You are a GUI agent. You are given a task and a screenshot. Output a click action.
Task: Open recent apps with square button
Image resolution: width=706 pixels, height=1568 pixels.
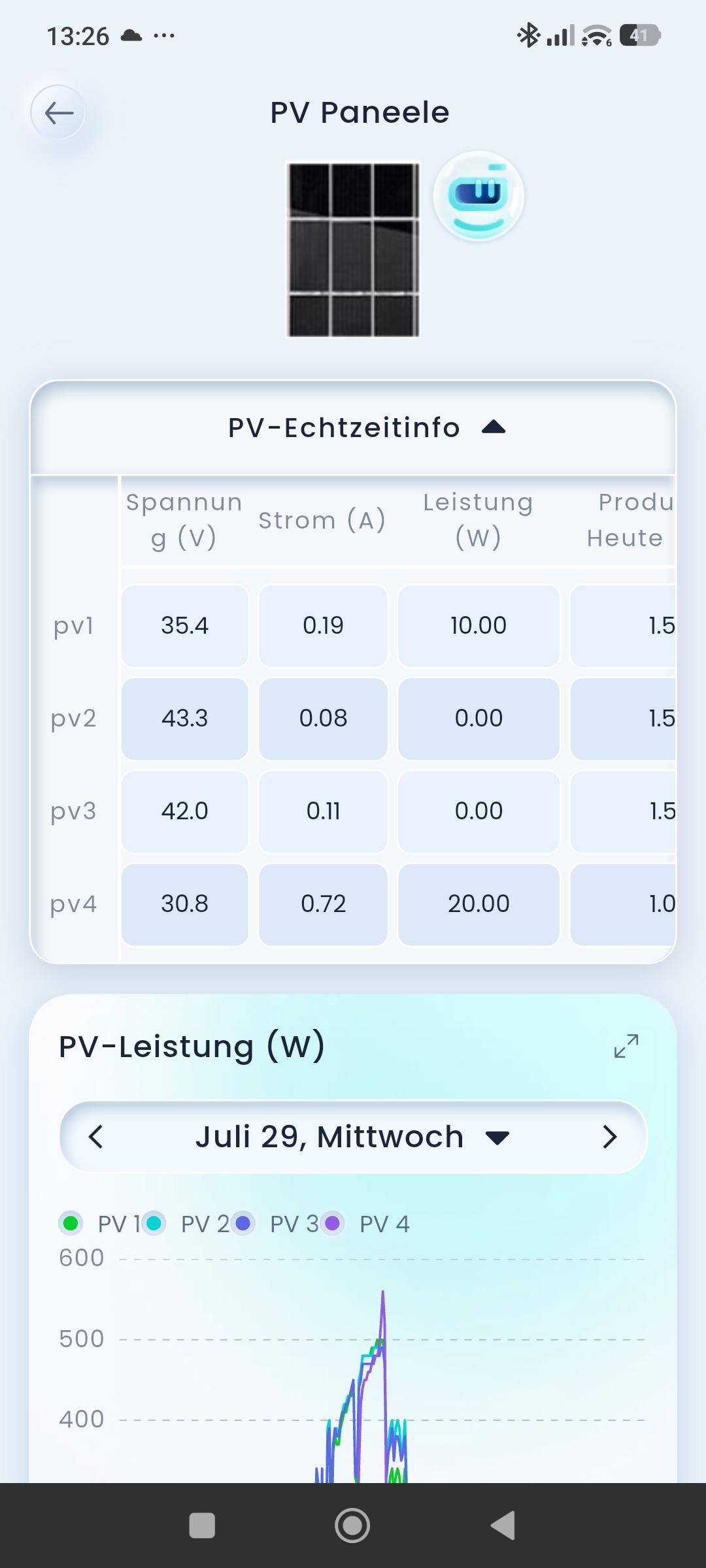(x=202, y=1526)
